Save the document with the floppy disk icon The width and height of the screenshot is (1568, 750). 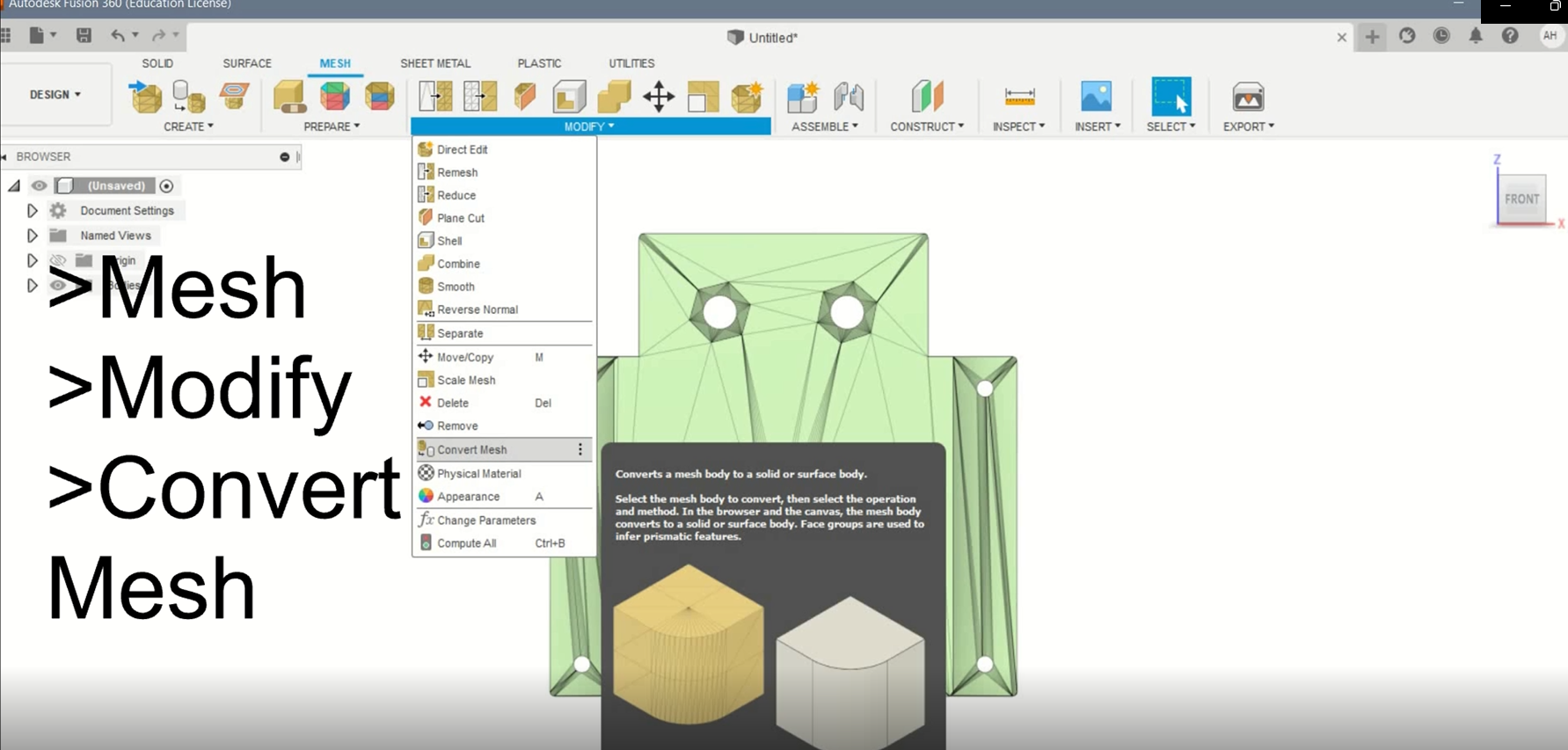84,36
